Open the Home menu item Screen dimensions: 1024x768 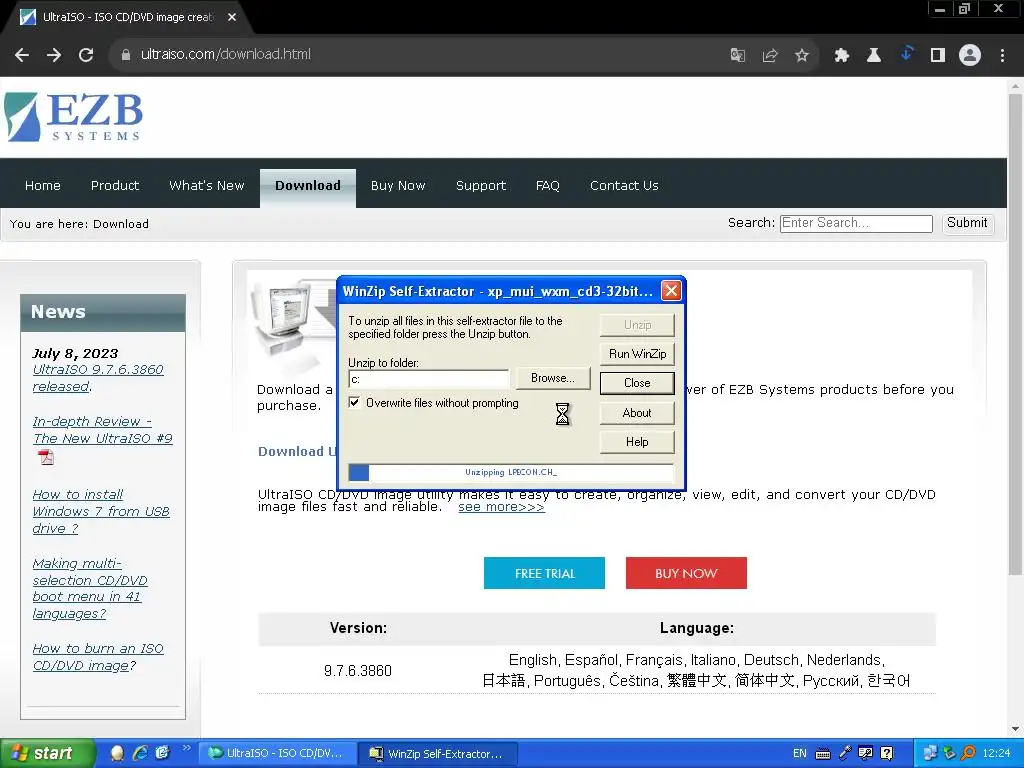pyautogui.click(x=42, y=185)
